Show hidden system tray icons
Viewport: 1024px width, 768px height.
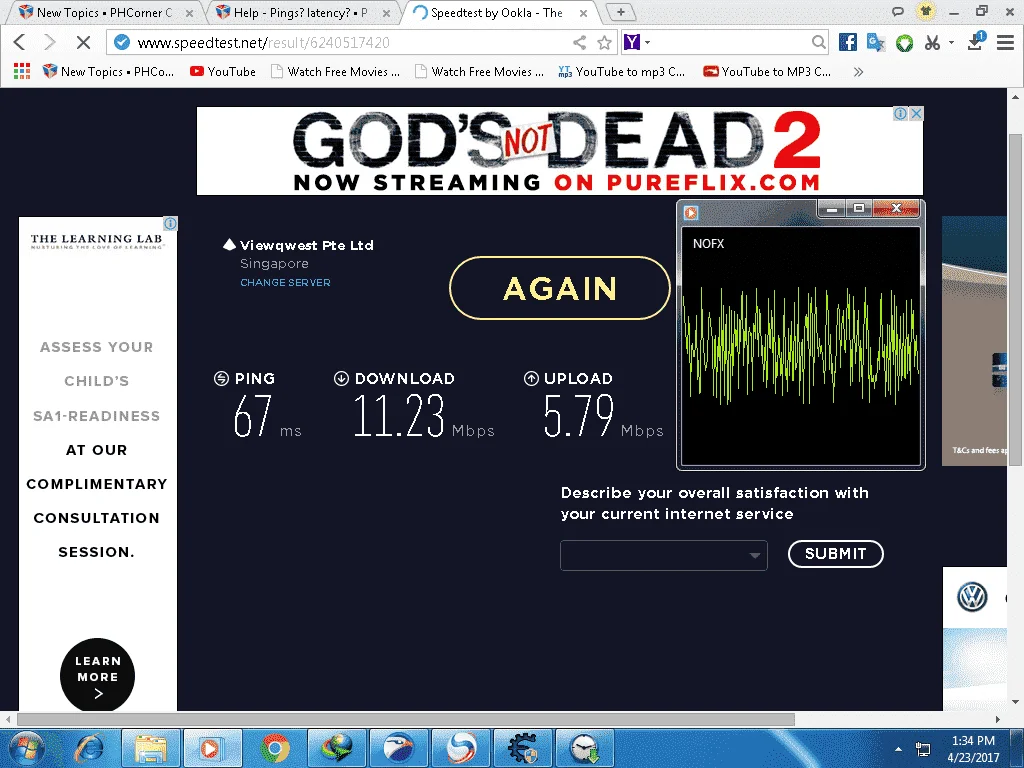point(899,749)
